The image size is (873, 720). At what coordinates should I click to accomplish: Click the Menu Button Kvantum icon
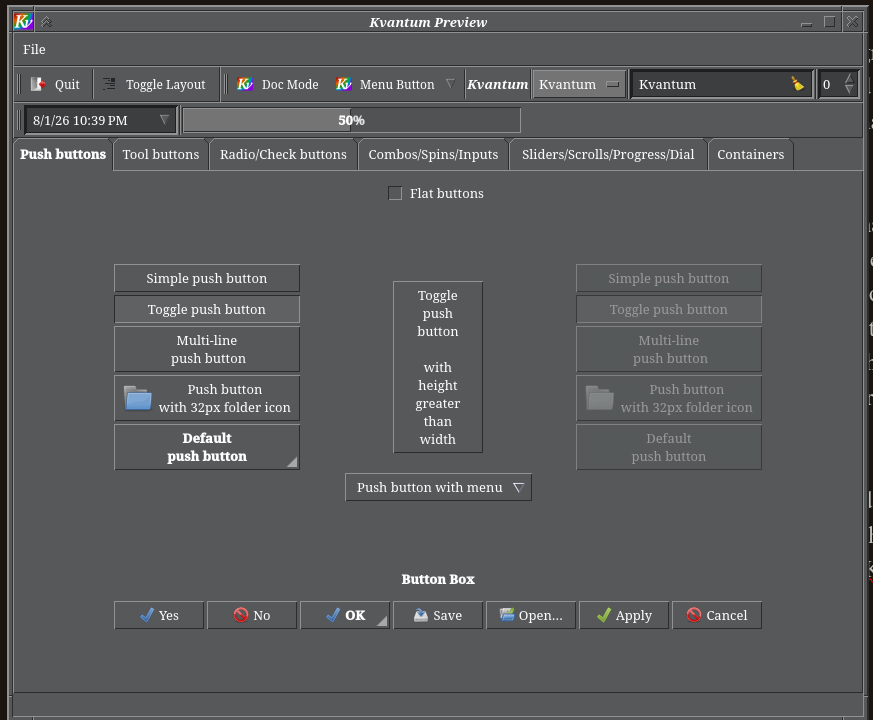coord(344,84)
